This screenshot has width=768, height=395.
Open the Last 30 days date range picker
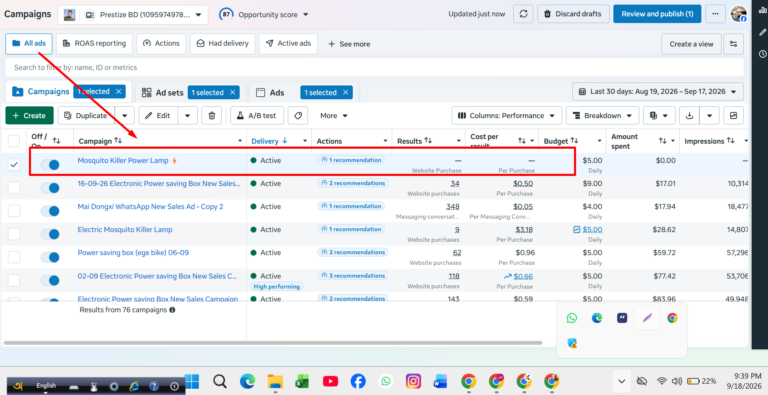pyautogui.click(x=658, y=92)
